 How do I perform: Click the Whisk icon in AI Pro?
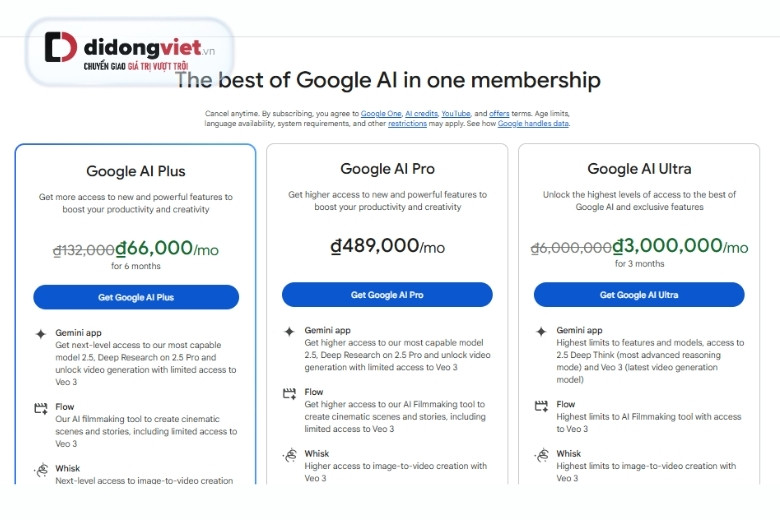pos(289,454)
